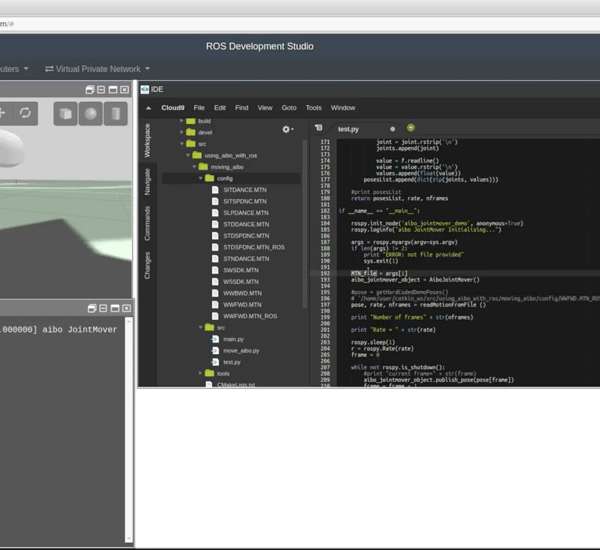Open the Workspace side panel
Screen dimensions: 600x550
[147, 140]
